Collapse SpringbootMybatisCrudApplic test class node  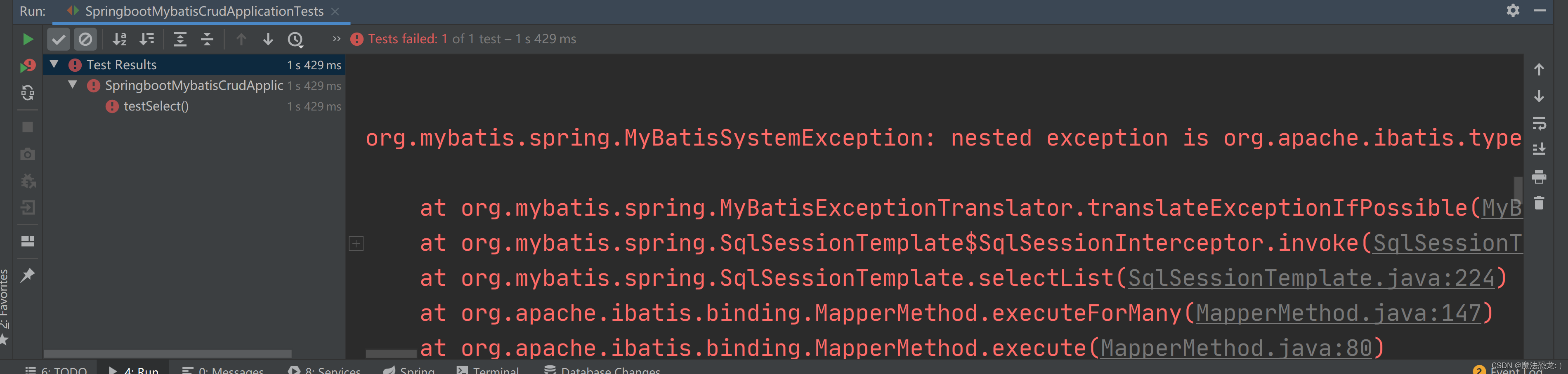(x=73, y=85)
